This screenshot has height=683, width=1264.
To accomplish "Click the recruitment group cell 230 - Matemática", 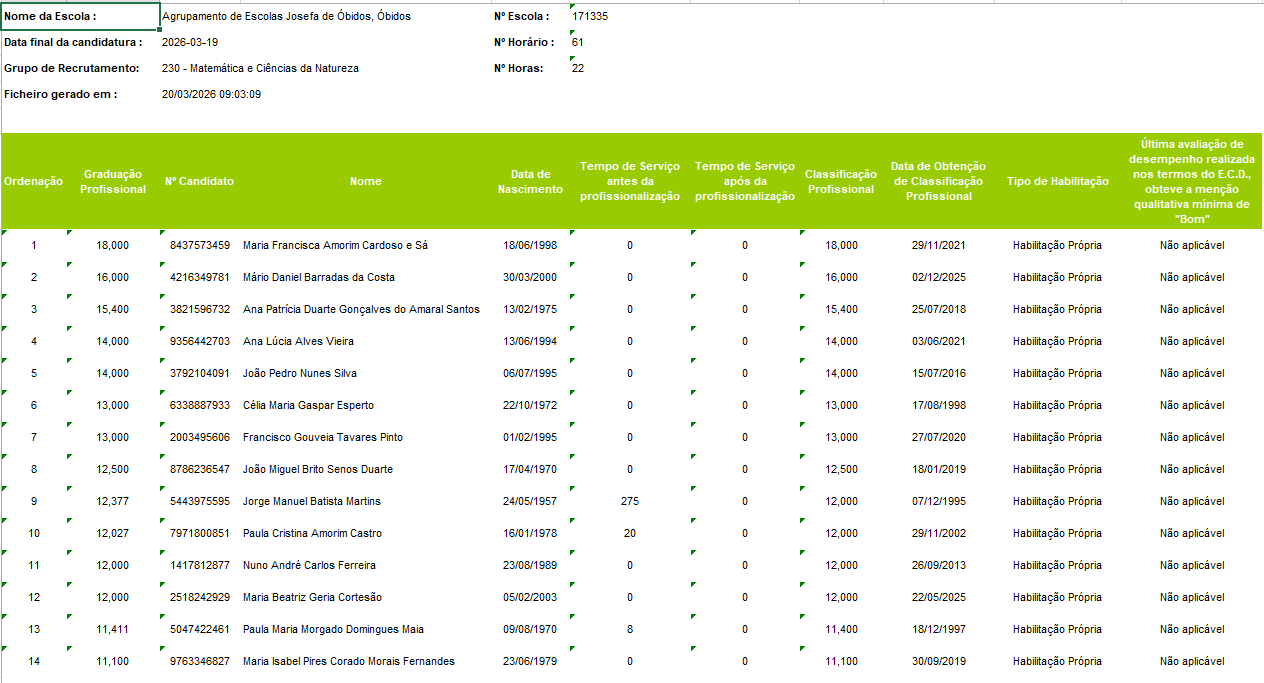I will coord(260,69).
